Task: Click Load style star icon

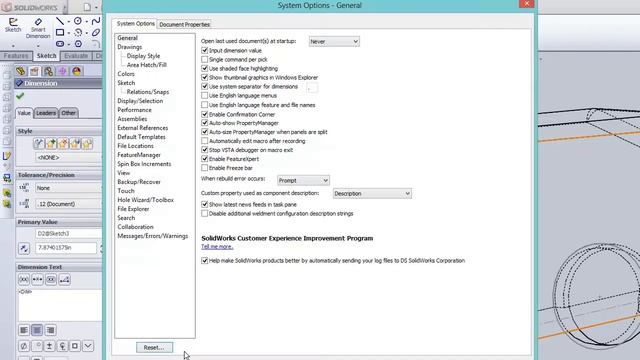Action: point(87,144)
